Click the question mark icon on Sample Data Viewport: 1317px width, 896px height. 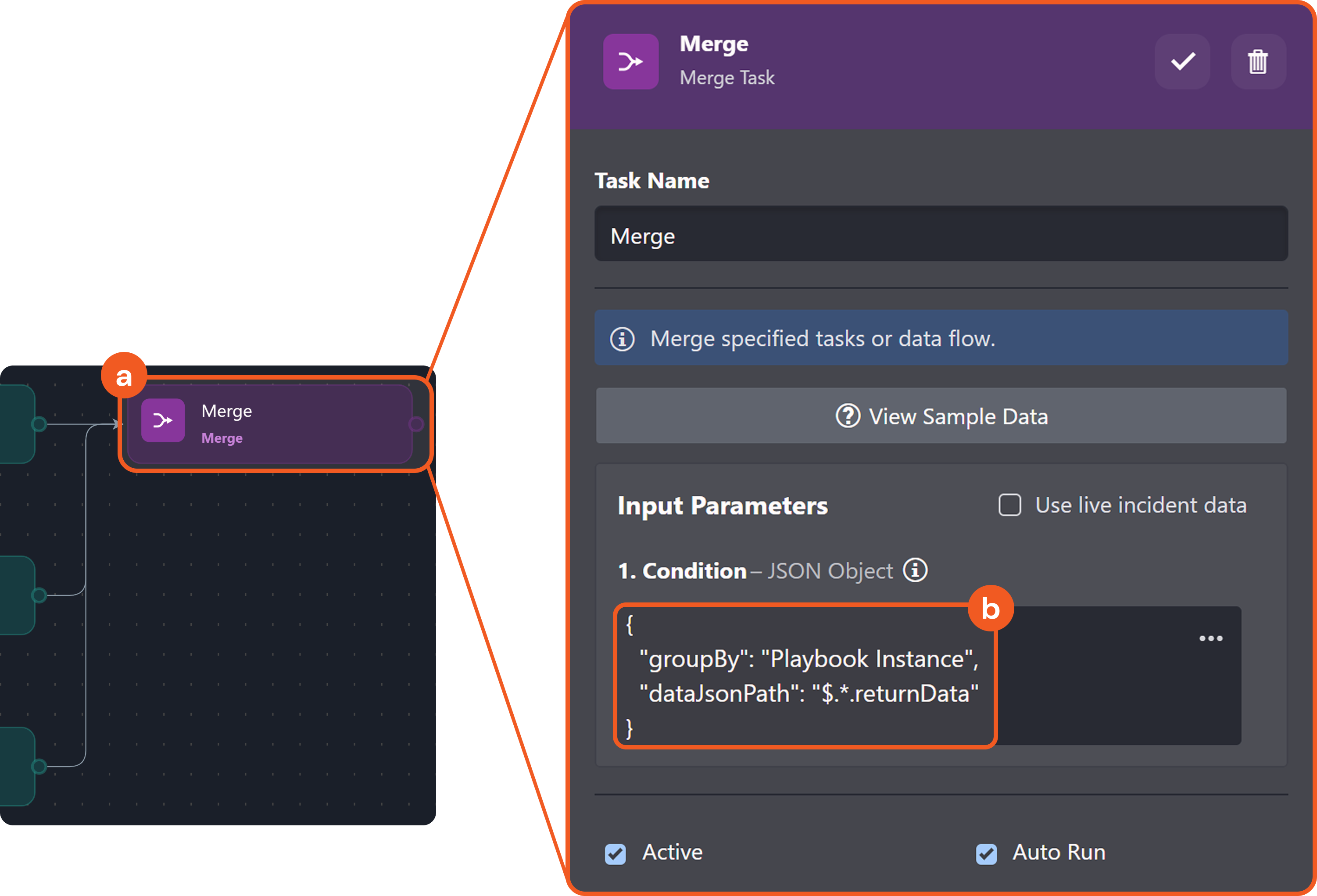point(848,416)
